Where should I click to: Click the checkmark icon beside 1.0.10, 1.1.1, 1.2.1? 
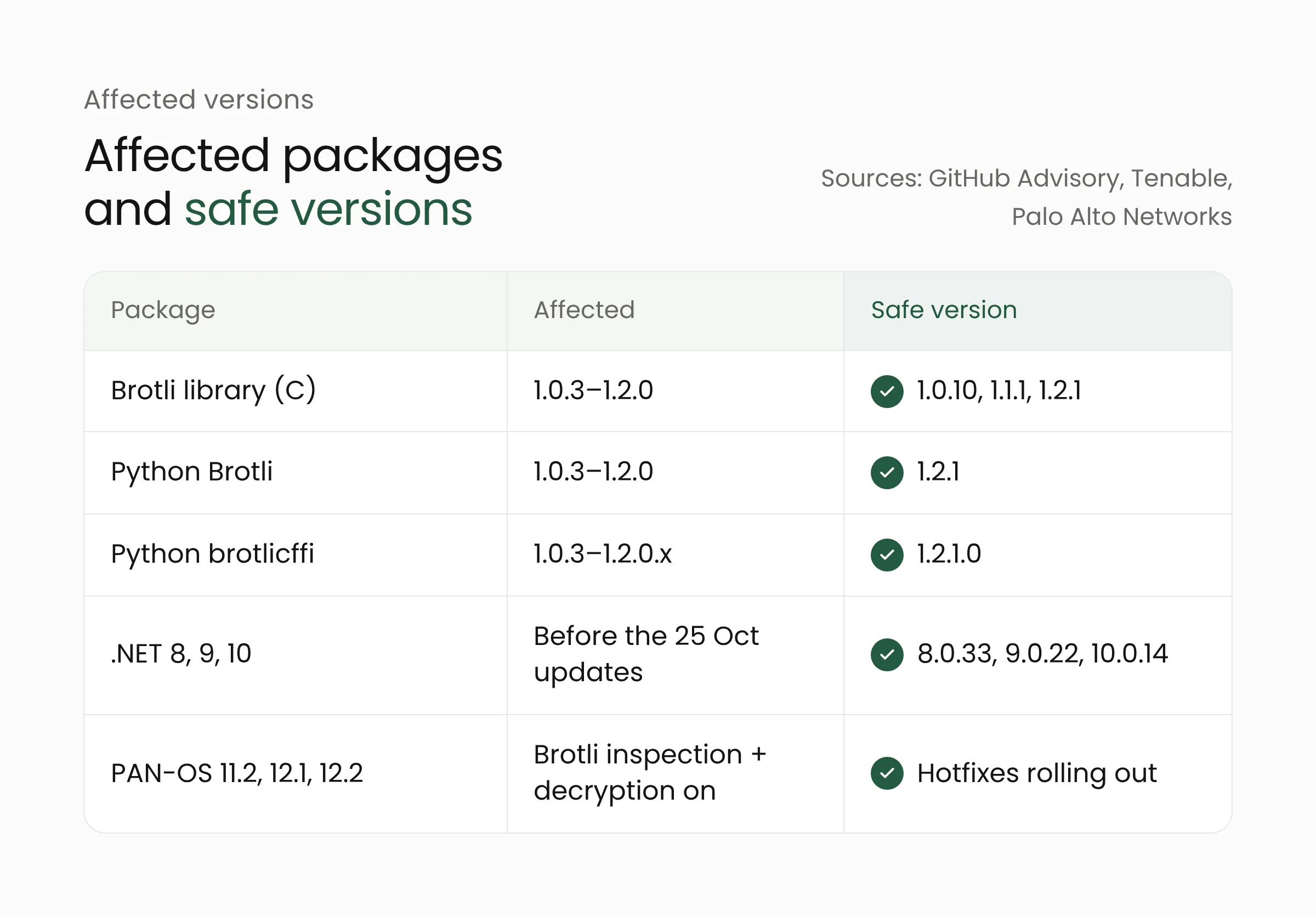(x=887, y=392)
